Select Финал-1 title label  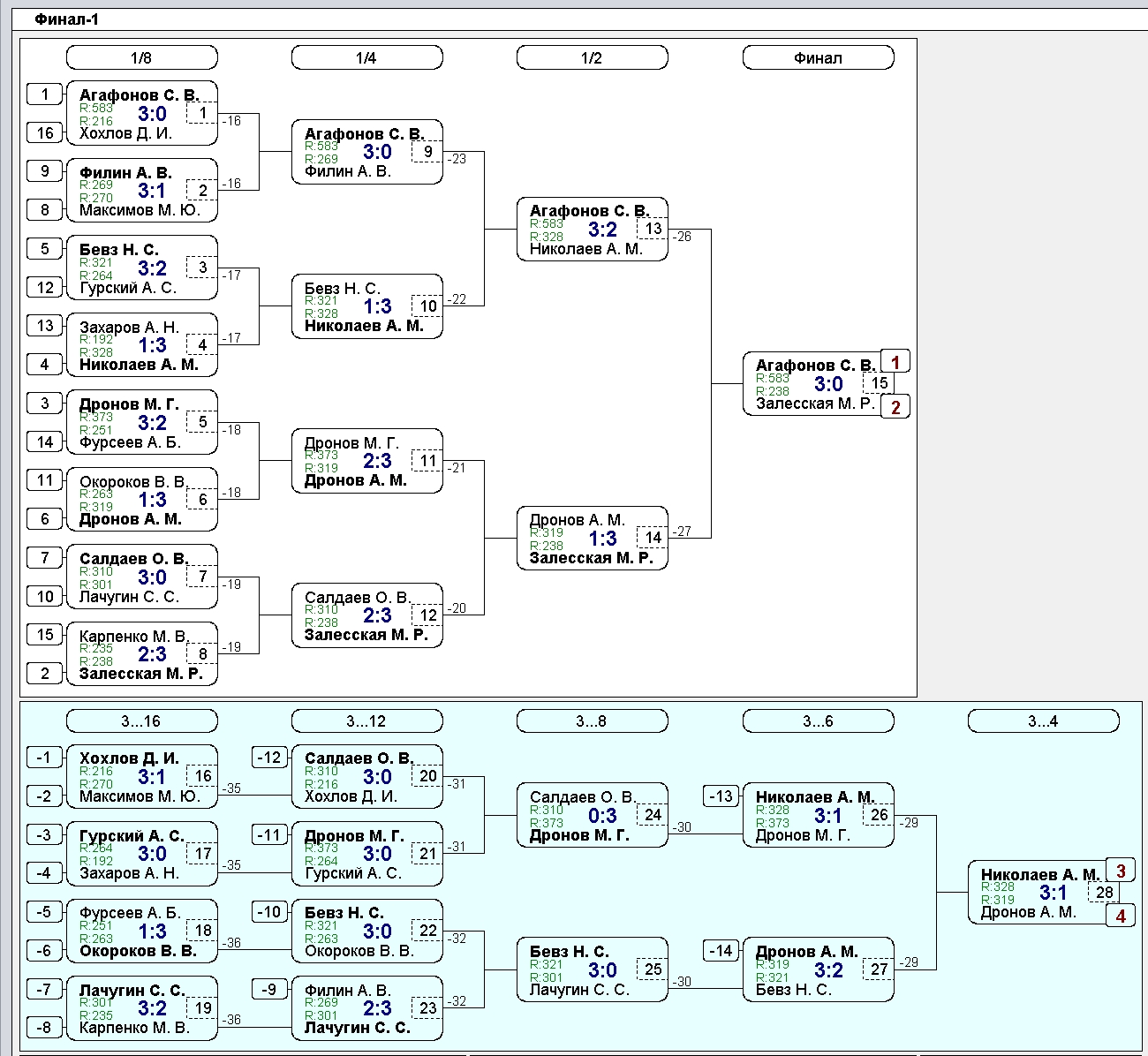[67, 19]
